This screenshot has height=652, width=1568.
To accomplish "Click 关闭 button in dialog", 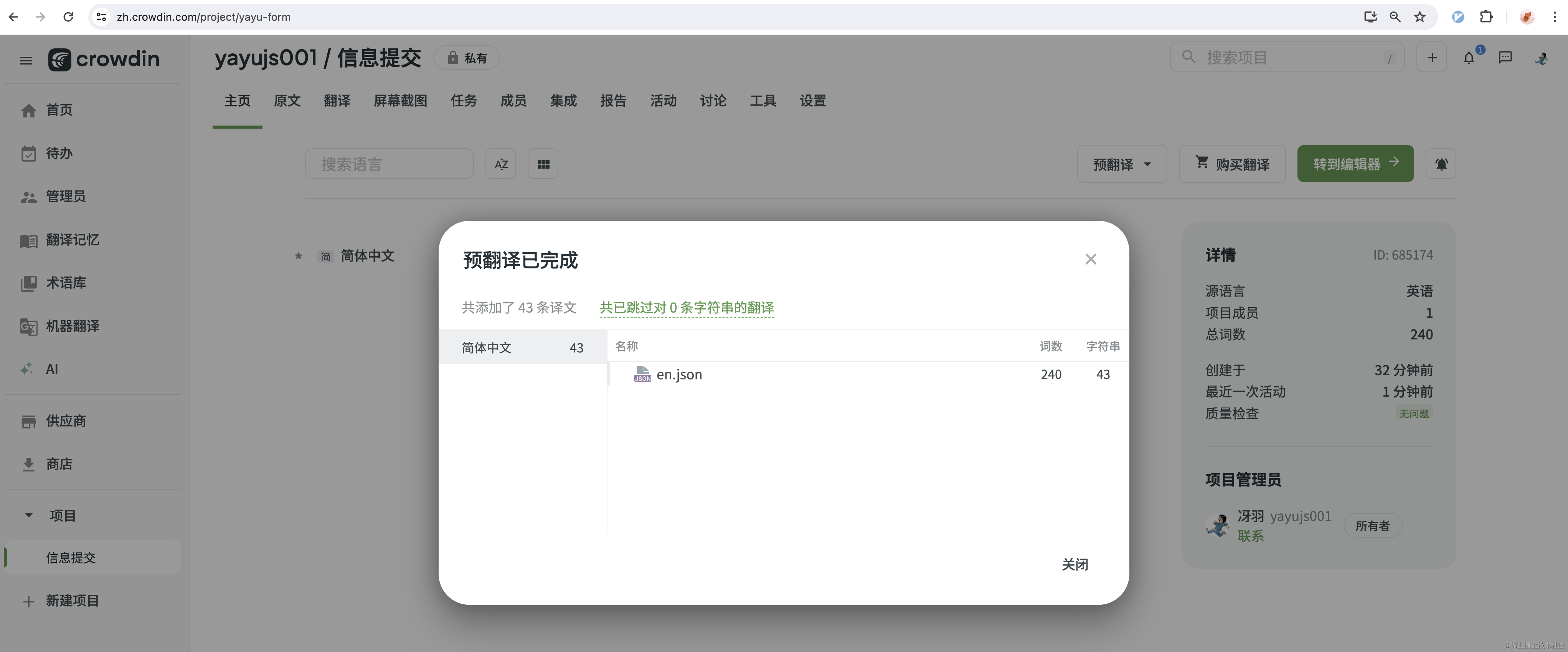I will pyautogui.click(x=1074, y=565).
